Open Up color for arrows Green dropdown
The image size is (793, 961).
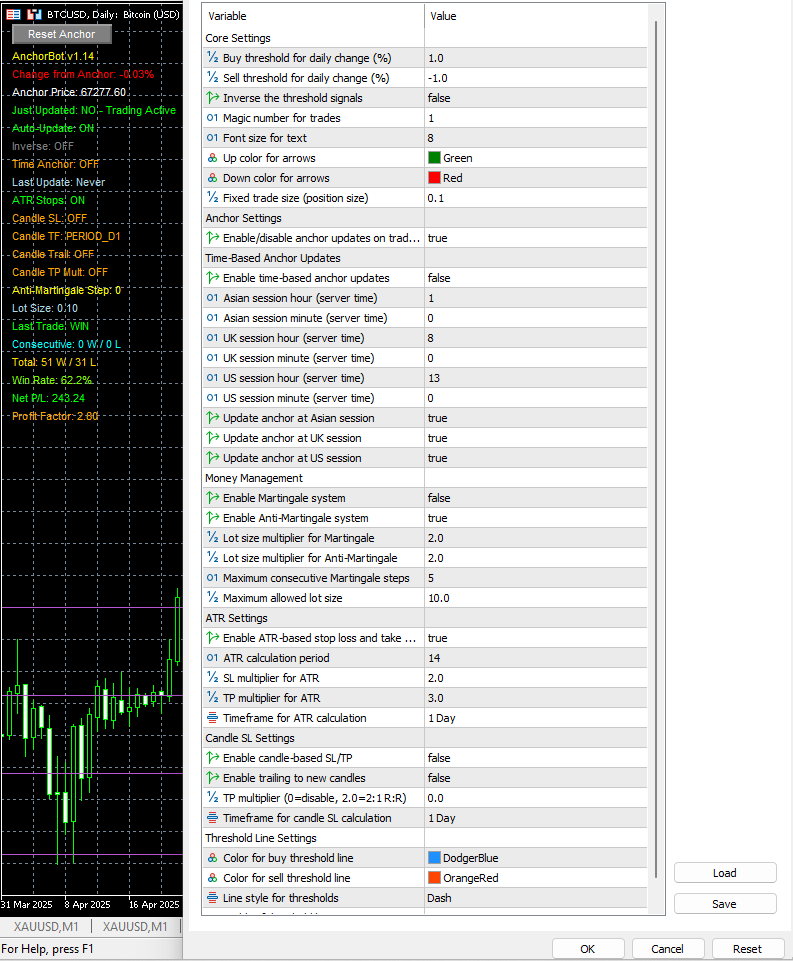(536, 158)
